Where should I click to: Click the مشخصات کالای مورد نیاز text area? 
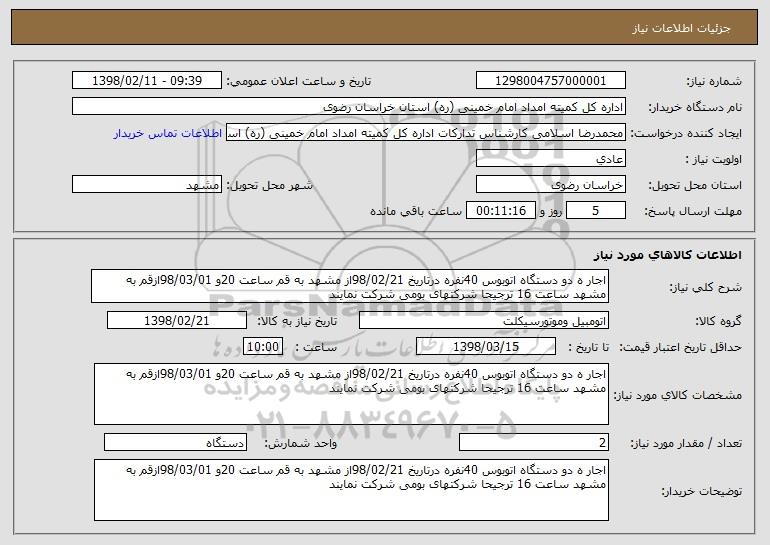(x=351, y=394)
